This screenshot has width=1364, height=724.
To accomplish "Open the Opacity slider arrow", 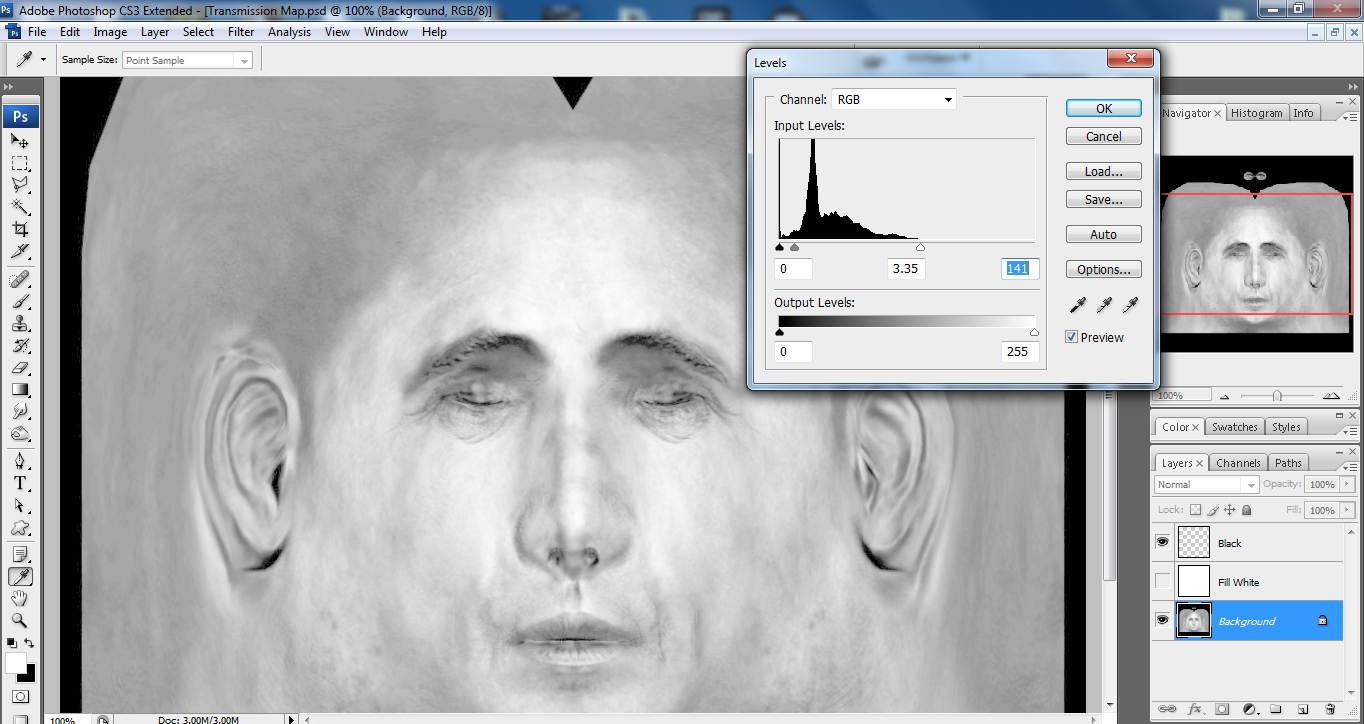I will [1345, 484].
